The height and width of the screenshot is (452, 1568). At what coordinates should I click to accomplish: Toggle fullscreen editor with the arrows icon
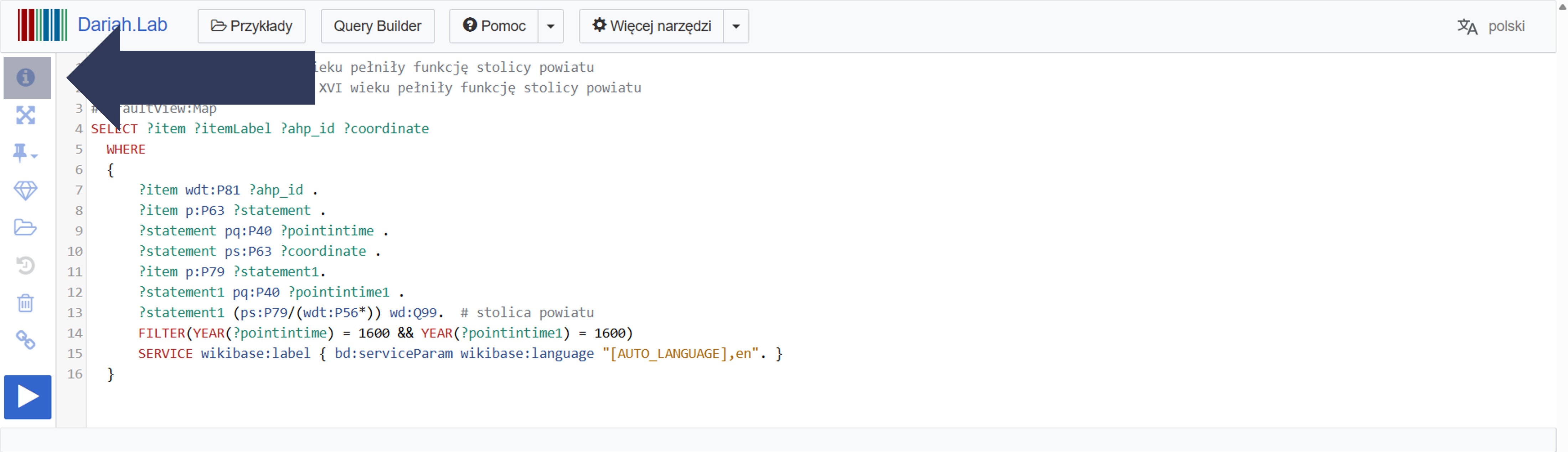(x=26, y=115)
